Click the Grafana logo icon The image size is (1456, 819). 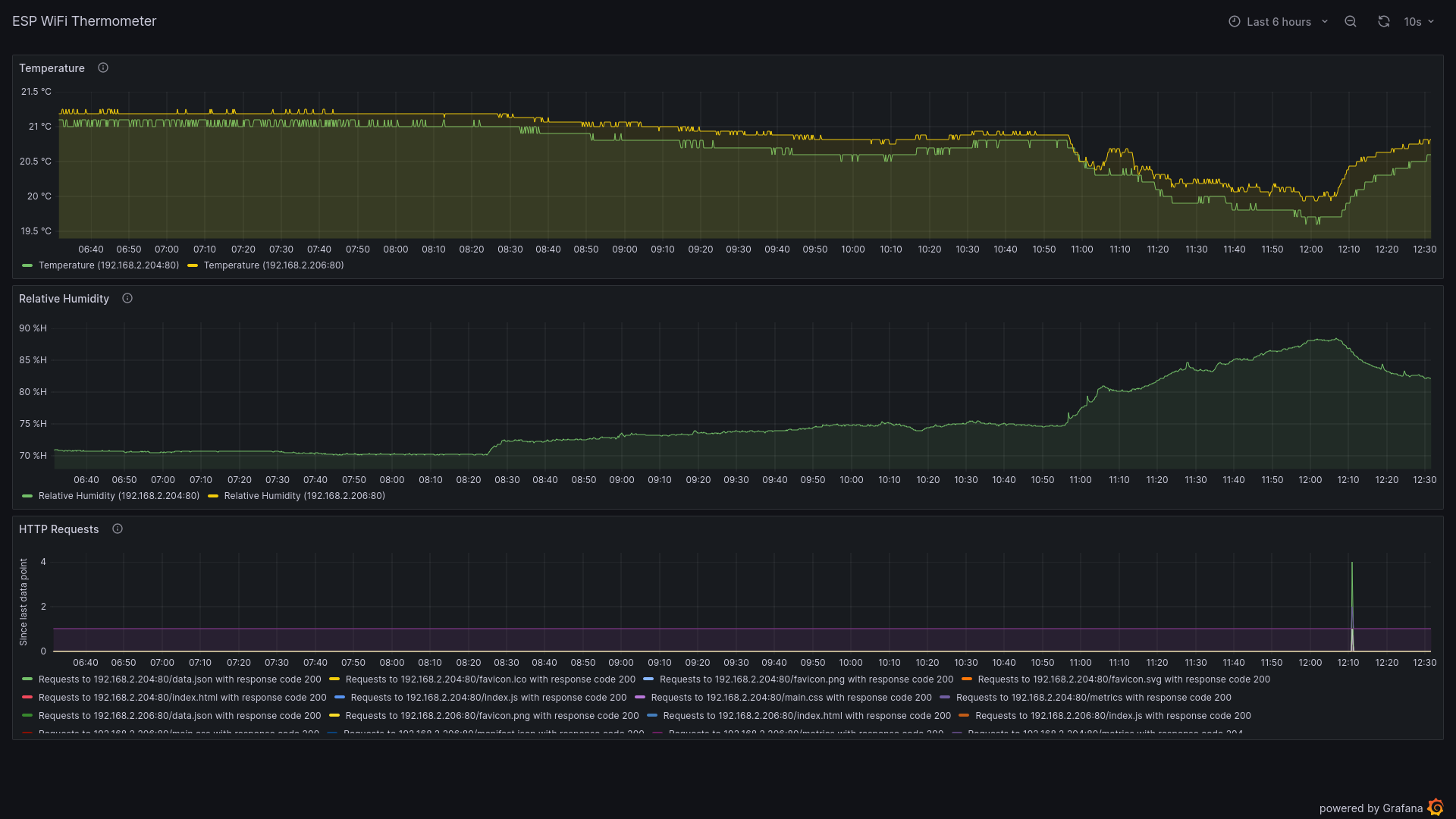point(1436,808)
